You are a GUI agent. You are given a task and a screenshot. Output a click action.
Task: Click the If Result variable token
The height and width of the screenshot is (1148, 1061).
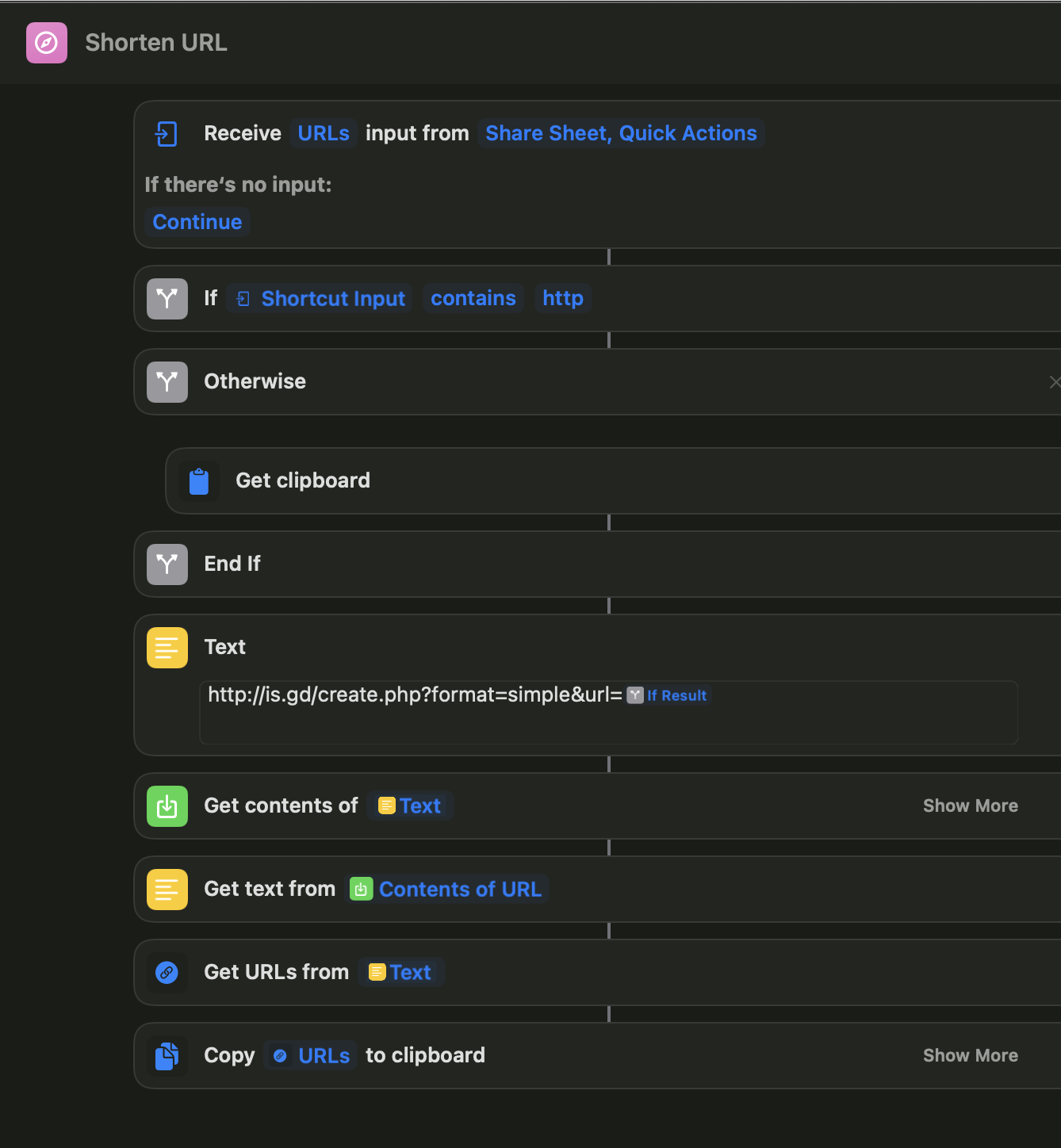pyautogui.click(x=668, y=695)
